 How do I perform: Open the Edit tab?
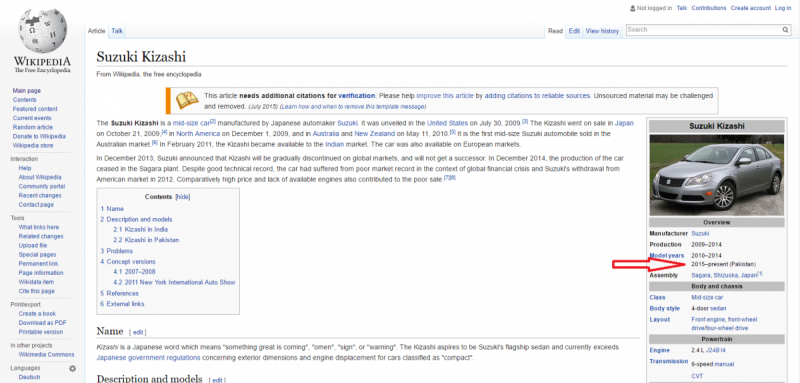574,31
